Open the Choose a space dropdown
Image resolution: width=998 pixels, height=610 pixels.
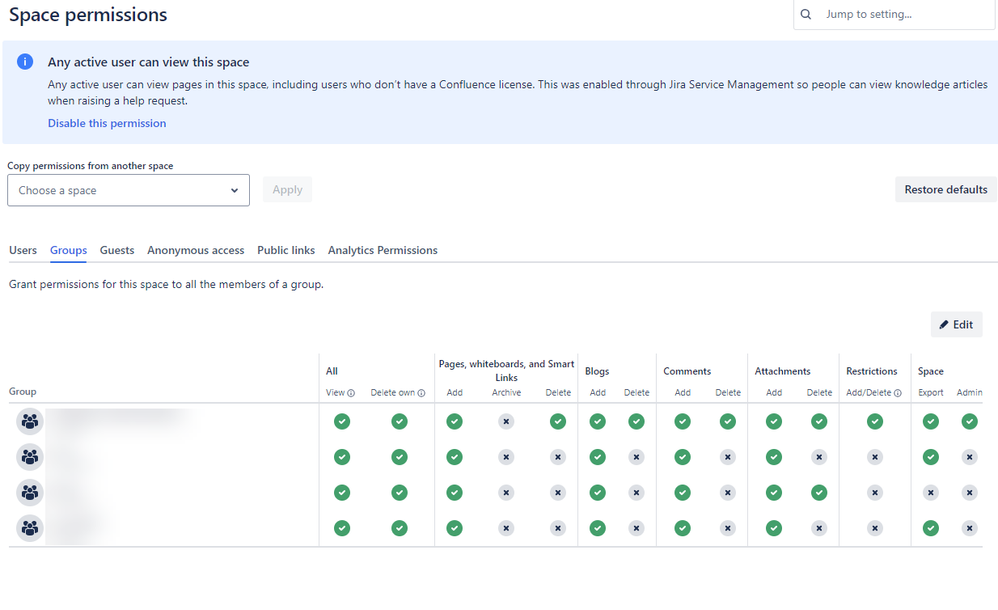click(x=129, y=190)
